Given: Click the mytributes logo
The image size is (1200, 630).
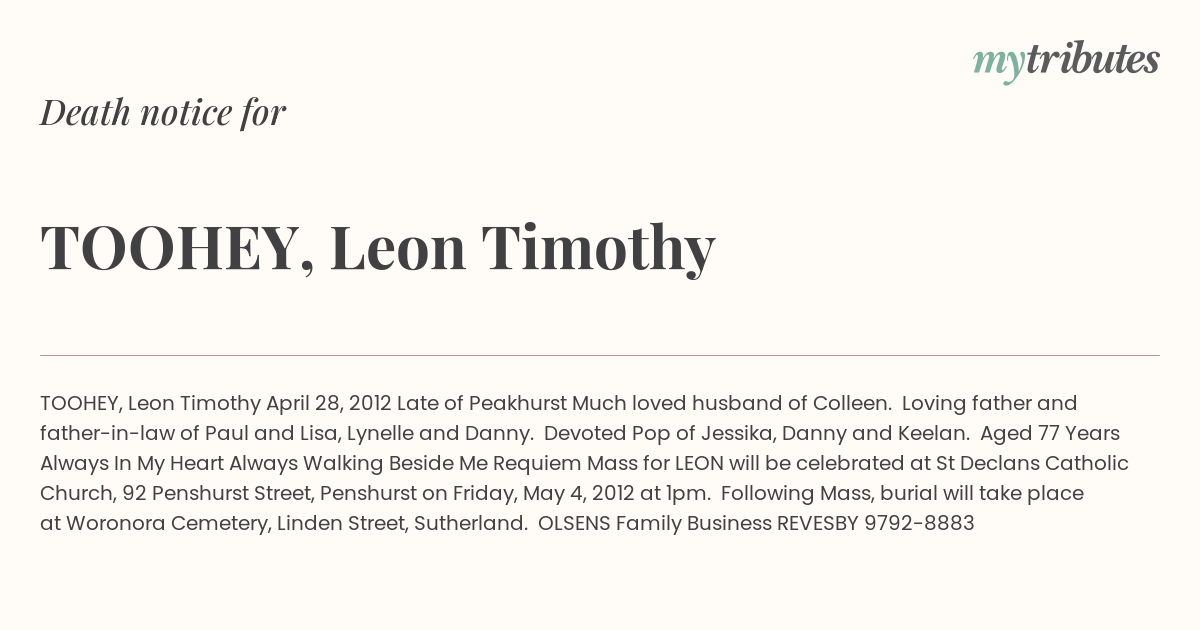Looking at the screenshot, I should coord(1066,61).
